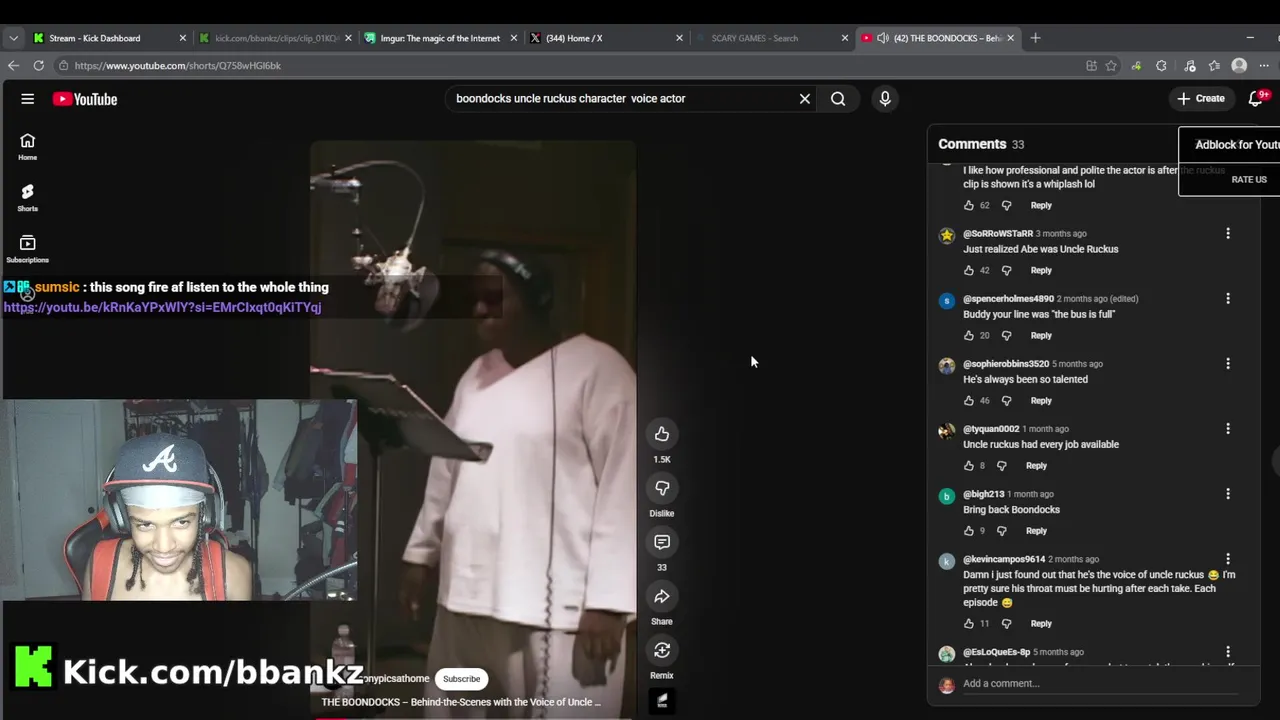The width and height of the screenshot is (1280, 720).
Task: Open @tyquan0002 channel link
Action: click(x=991, y=429)
